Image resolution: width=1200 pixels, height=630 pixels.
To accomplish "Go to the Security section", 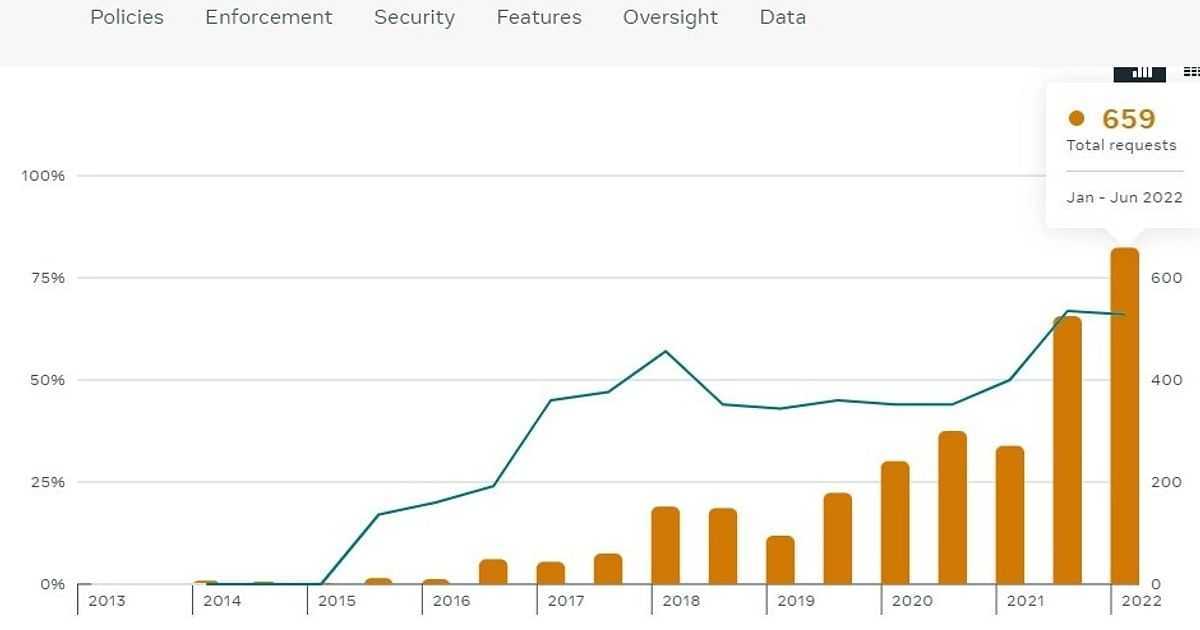I will (414, 17).
